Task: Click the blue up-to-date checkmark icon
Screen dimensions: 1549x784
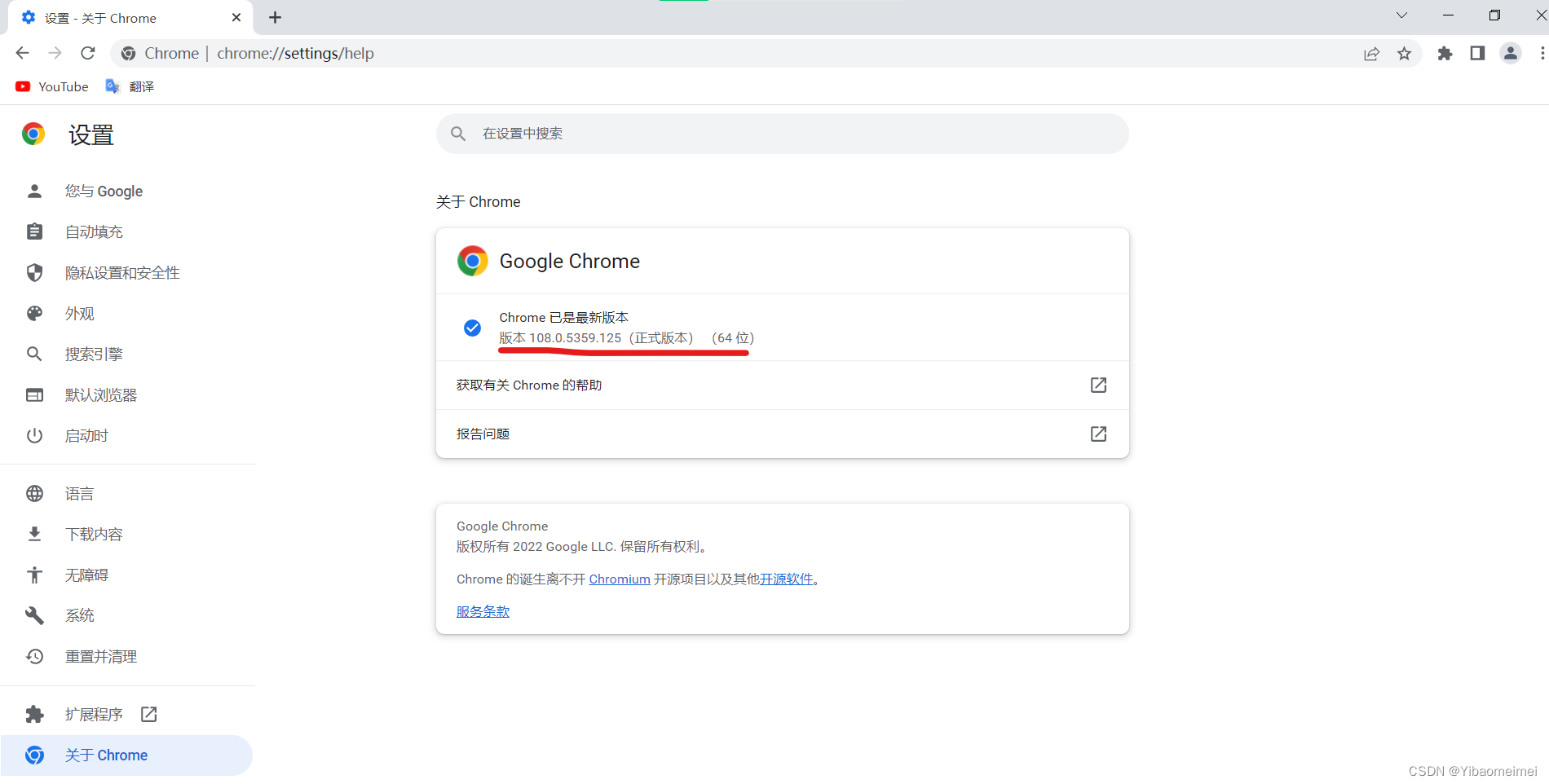Action: pyautogui.click(x=472, y=328)
